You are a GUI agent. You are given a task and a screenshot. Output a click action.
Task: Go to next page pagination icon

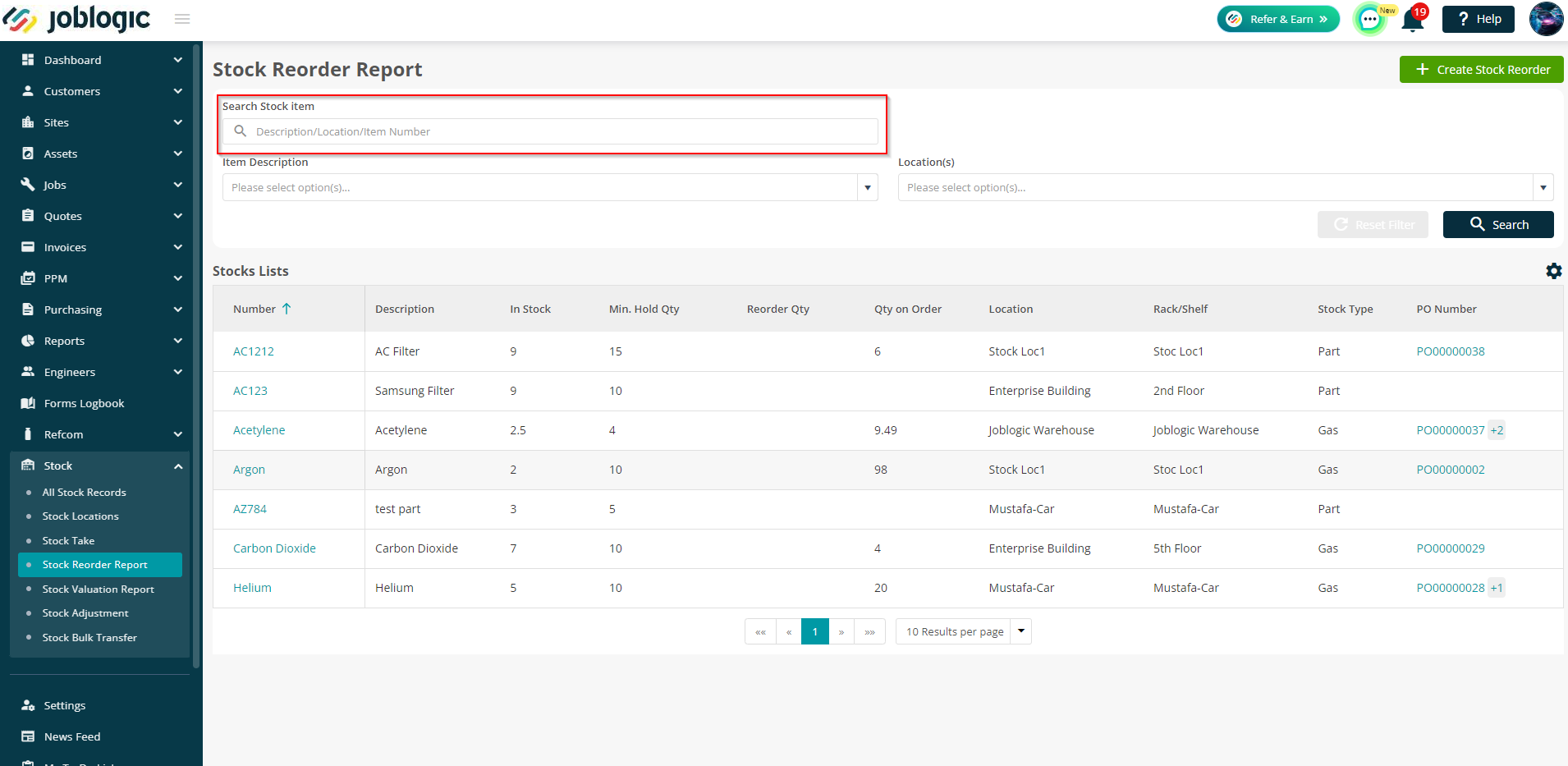pos(841,631)
